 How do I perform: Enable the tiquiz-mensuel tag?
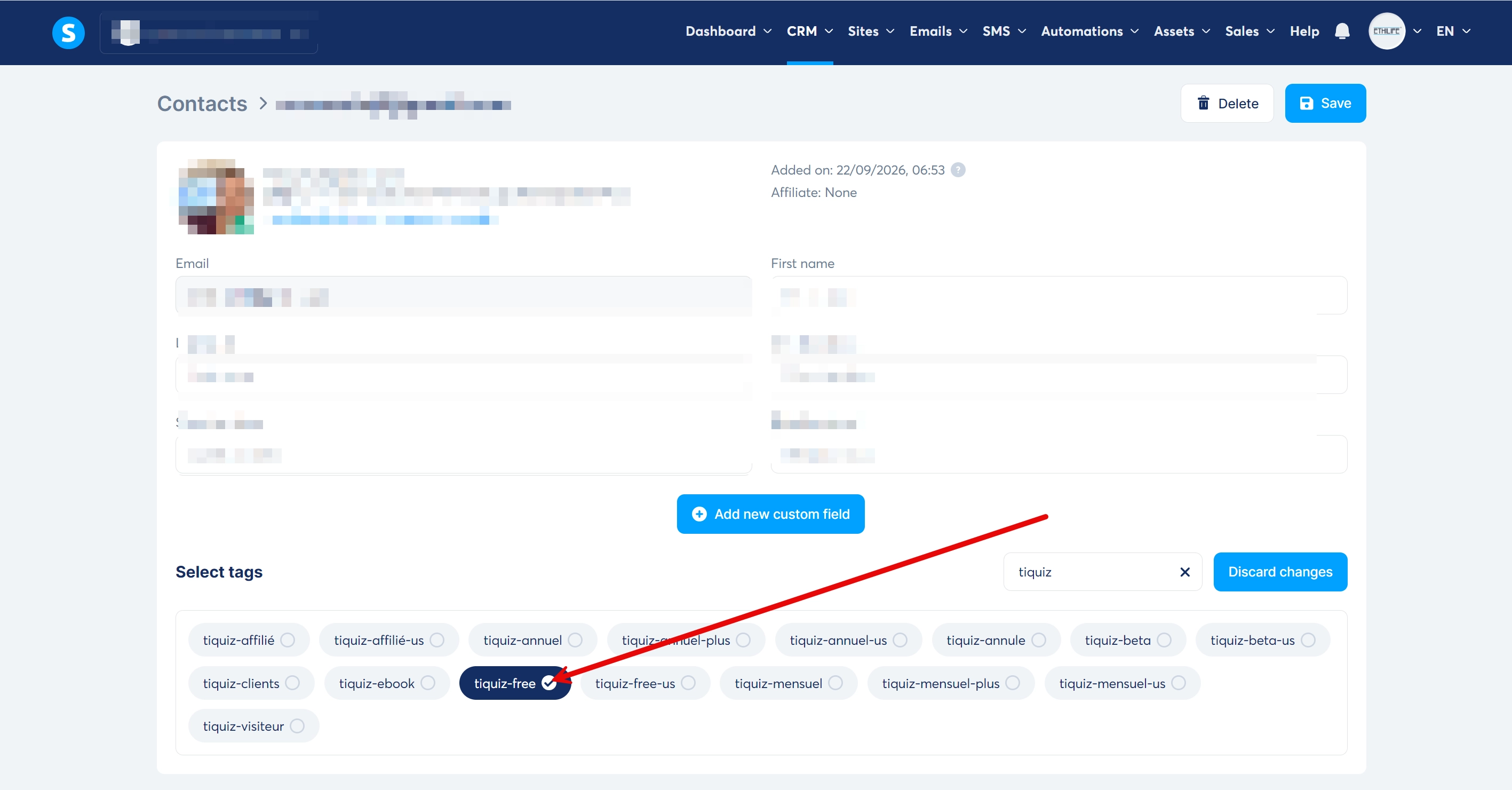tap(789, 683)
